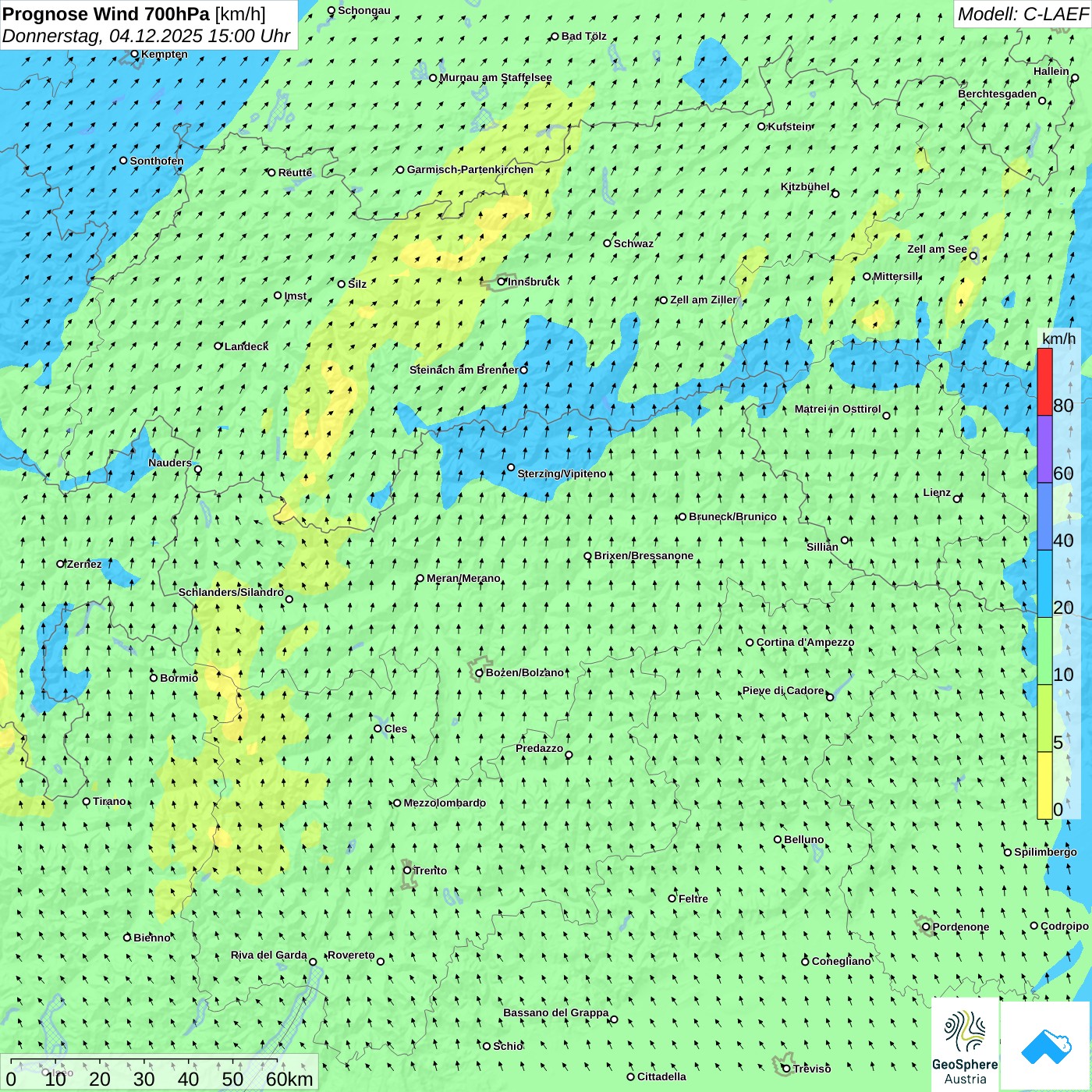Viewport: 1092px width, 1092px height.
Task: Click the Kitzbühel location dot
Action: click(835, 193)
